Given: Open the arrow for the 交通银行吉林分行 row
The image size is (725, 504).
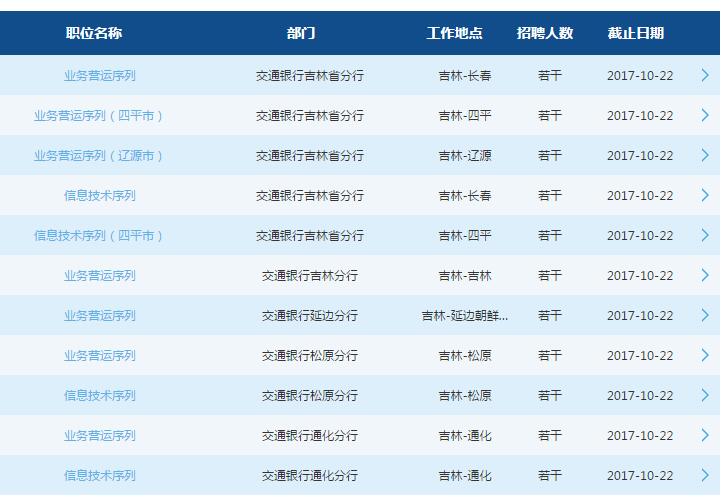Looking at the screenshot, I should click(705, 275).
